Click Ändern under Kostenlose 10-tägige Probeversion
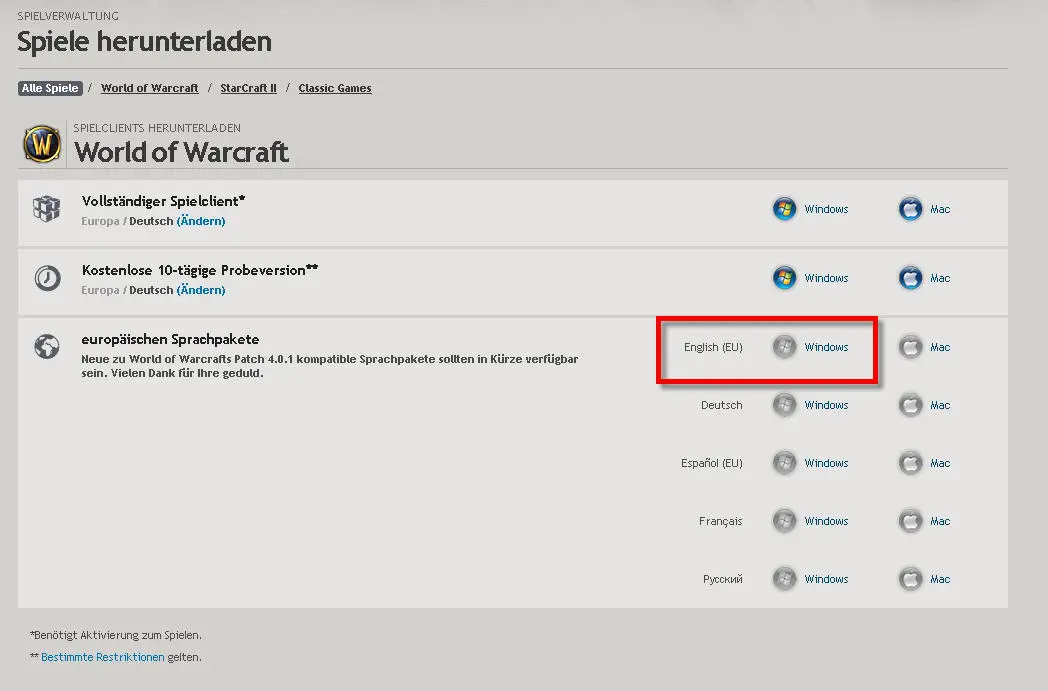 (201, 290)
